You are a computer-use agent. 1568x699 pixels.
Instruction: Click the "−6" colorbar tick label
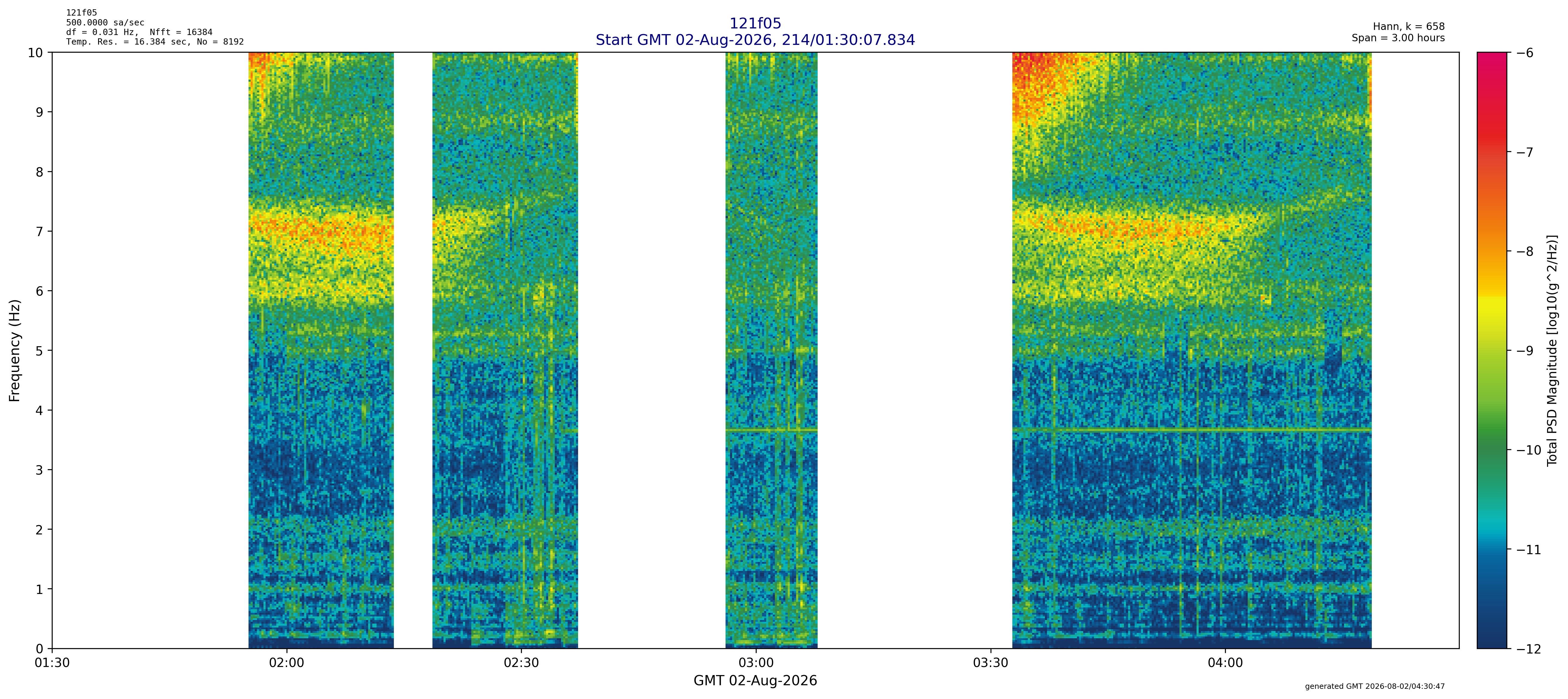[x=1525, y=52]
